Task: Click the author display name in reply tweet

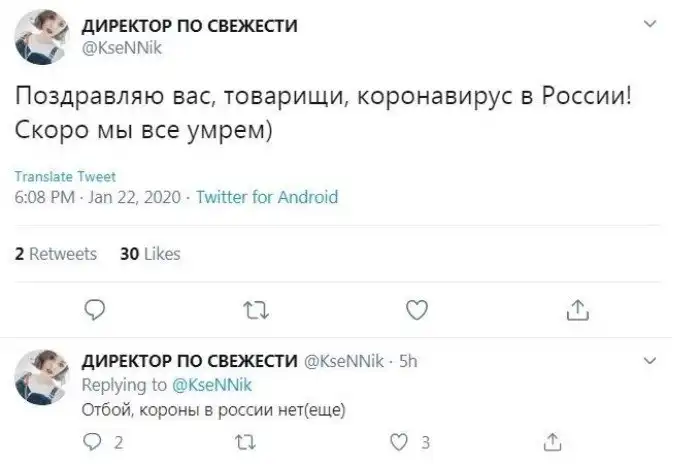Action: point(189,361)
